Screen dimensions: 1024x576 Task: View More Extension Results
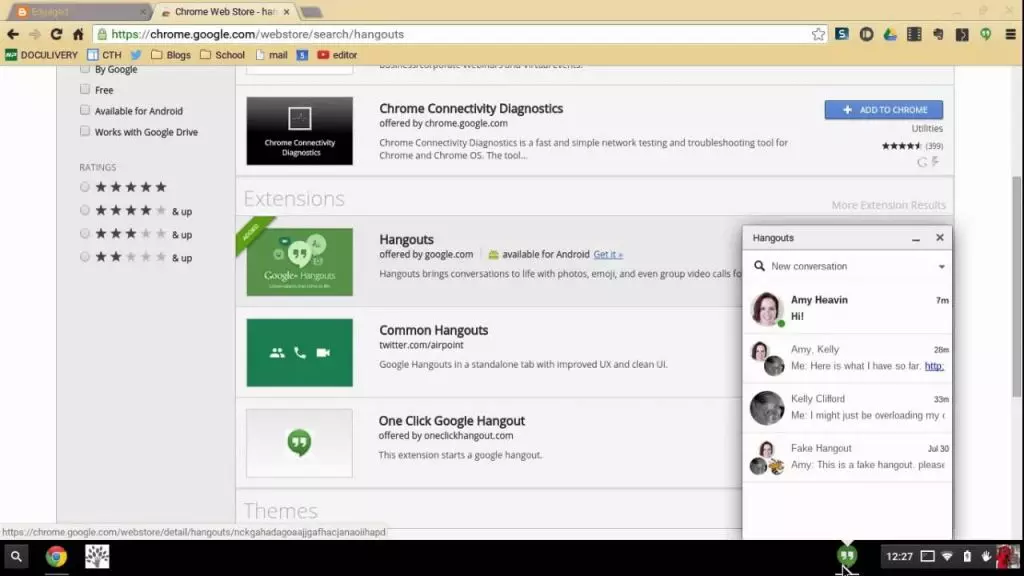tap(888, 205)
